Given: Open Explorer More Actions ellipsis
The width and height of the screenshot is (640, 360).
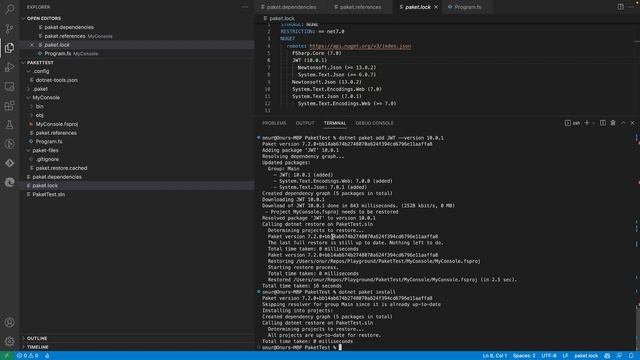Looking at the screenshot, I should pos(245,7).
